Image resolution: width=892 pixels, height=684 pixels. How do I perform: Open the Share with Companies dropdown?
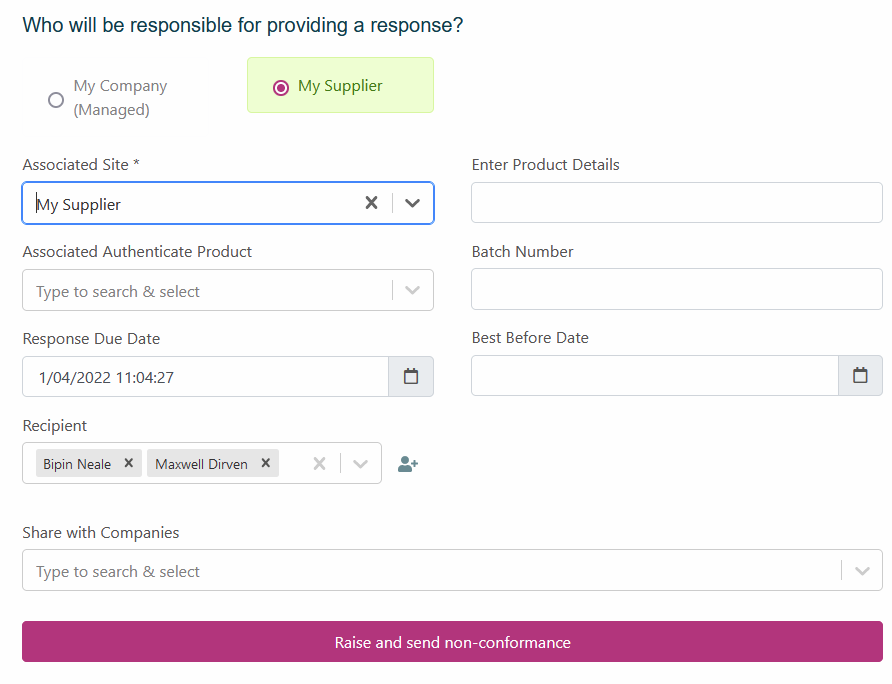click(x=861, y=571)
